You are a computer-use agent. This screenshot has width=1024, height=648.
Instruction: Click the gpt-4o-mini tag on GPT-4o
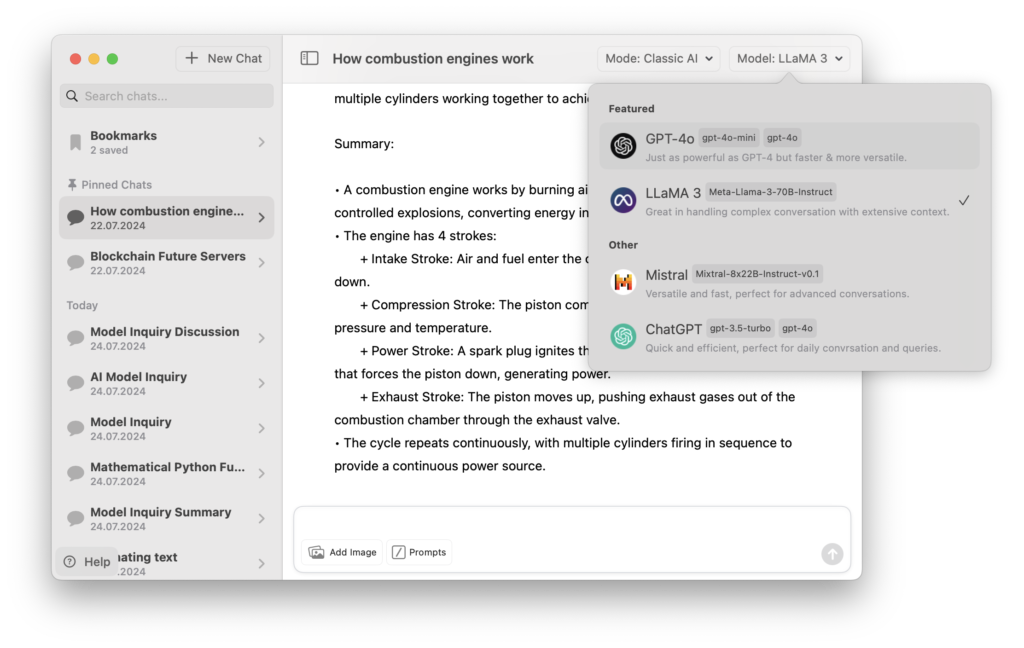tap(729, 138)
